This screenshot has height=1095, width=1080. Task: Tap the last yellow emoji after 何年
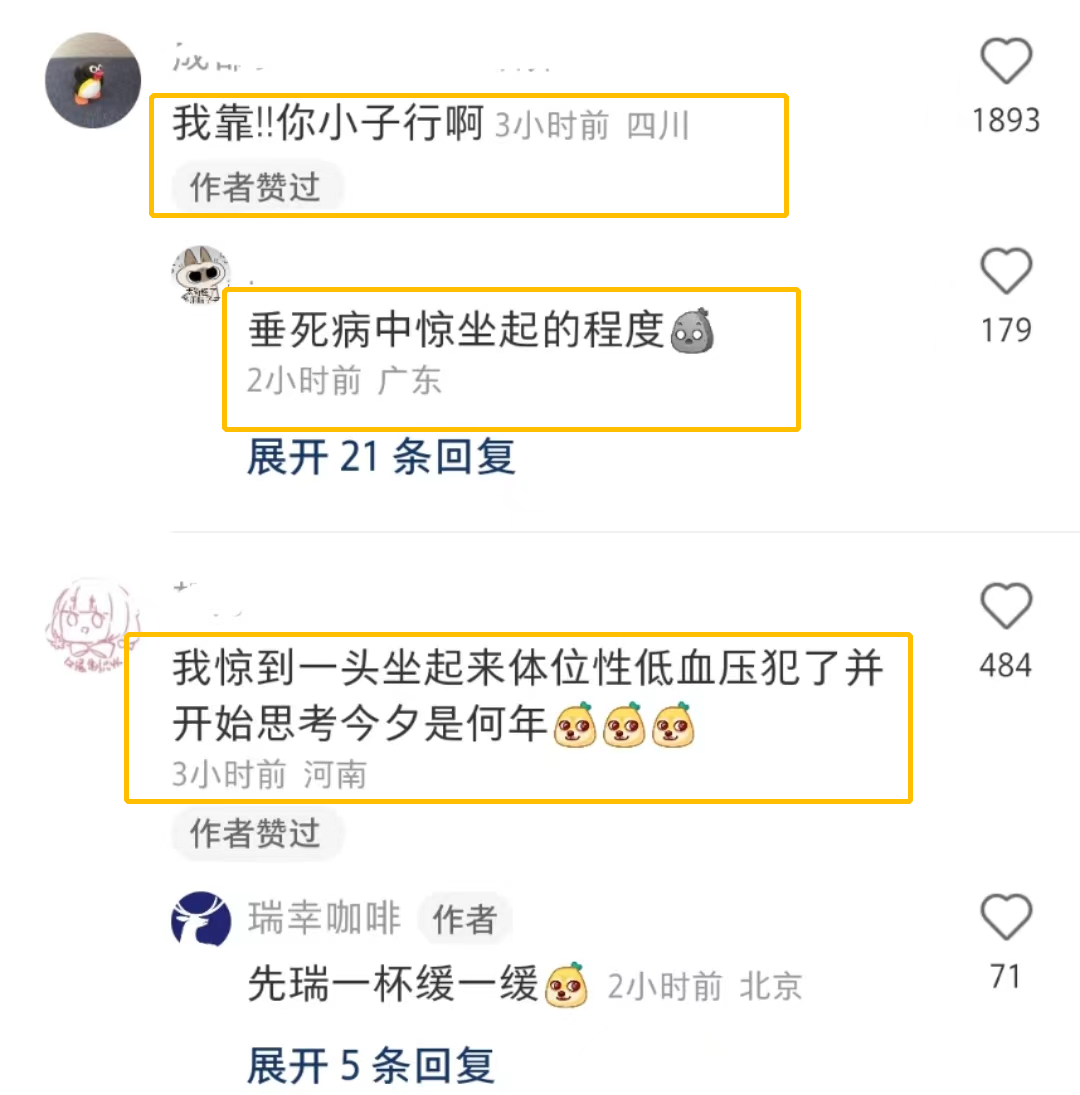(673, 725)
